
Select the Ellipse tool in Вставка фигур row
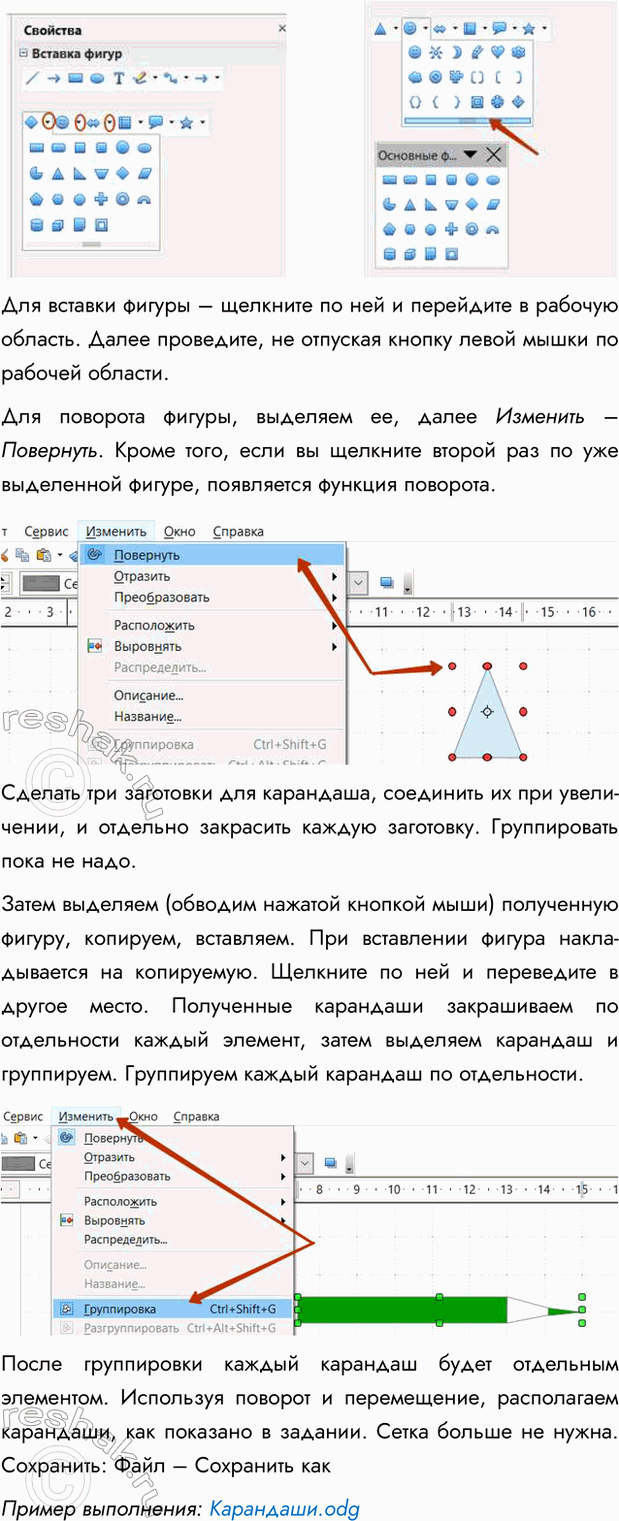97,78
